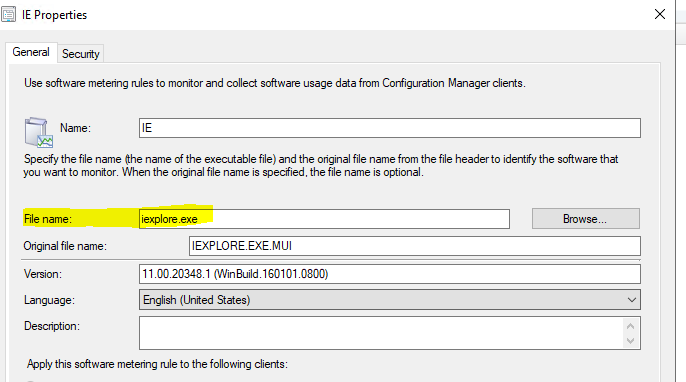This screenshot has height=382, width=686.
Task: Close the IE Properties dialog
Action: [660, 14]
